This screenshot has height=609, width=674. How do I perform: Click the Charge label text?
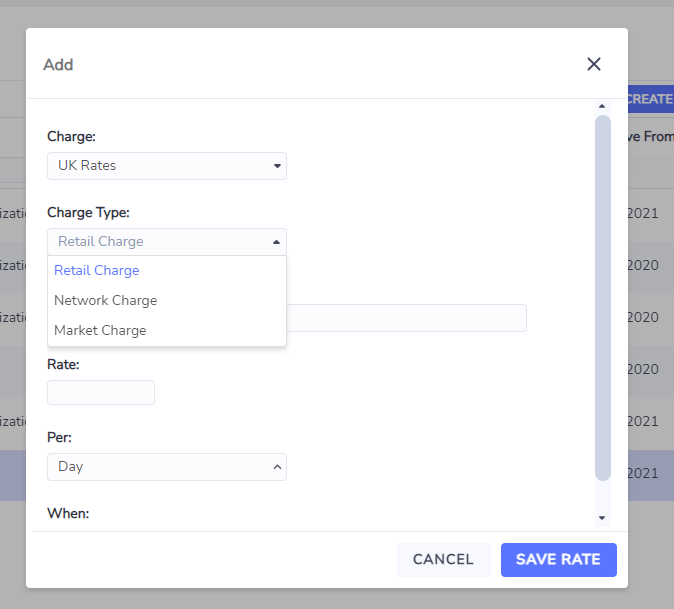coord(71,136)
